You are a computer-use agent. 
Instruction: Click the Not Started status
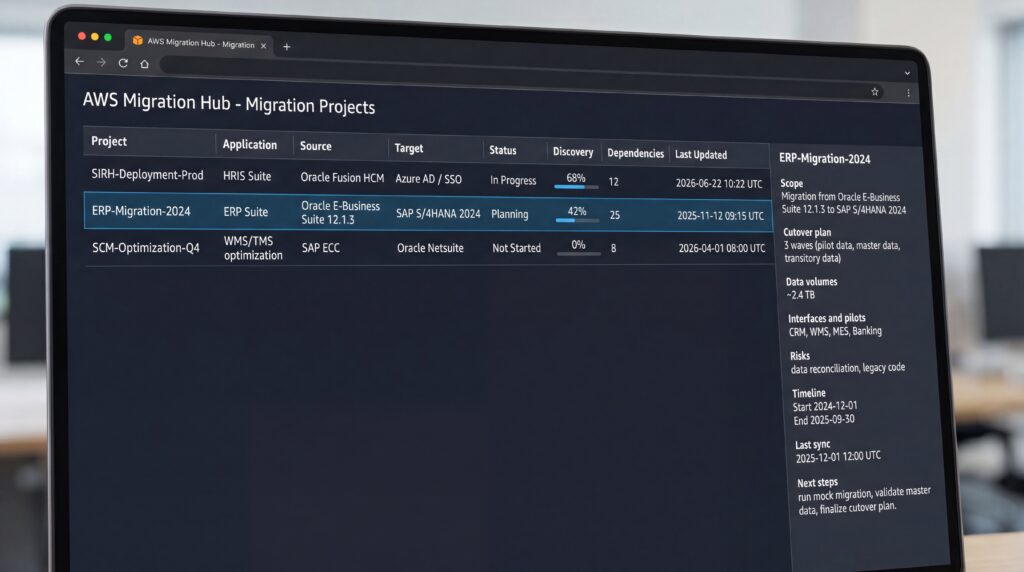pyautogui.click(x=517, y=248)
